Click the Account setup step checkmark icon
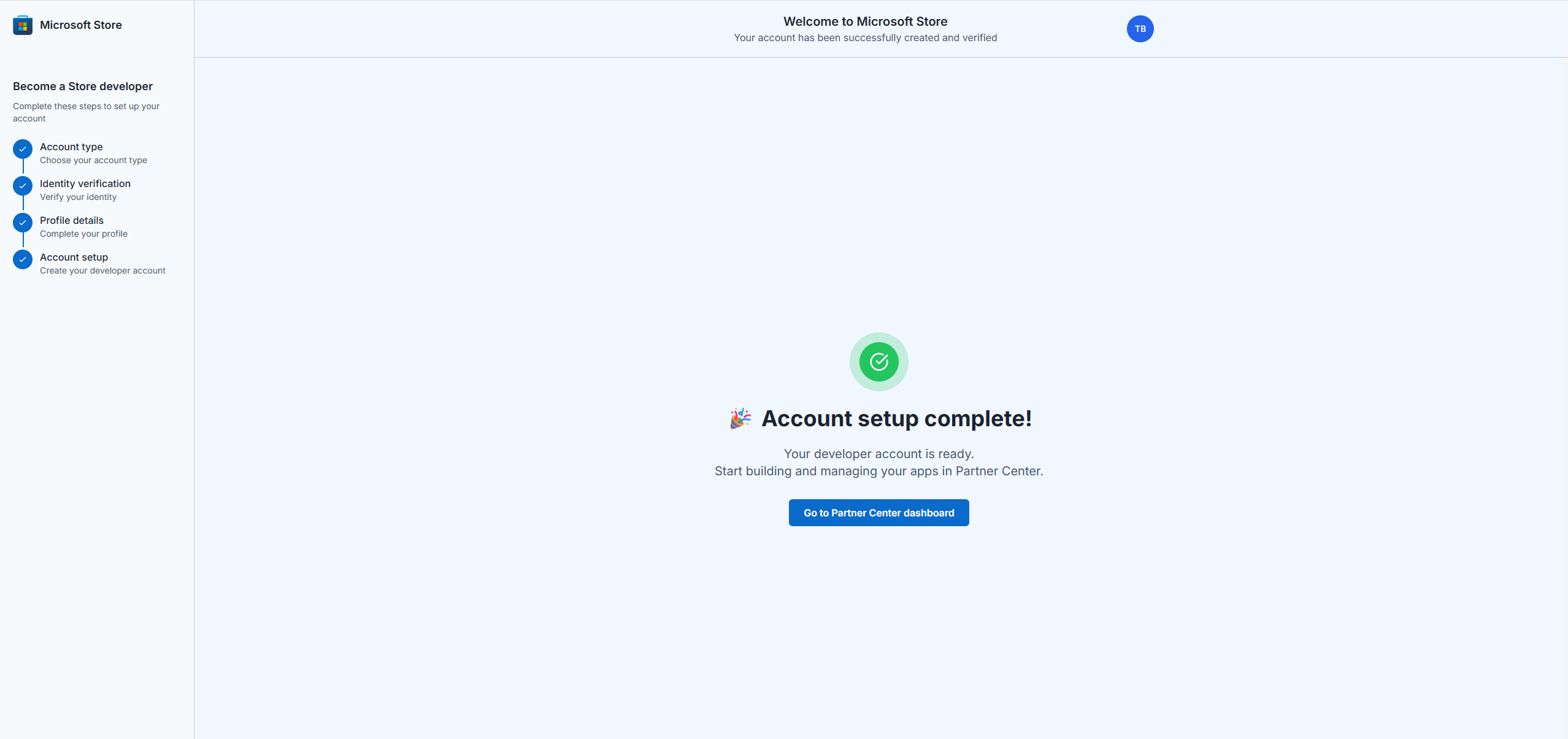This screenshot has height=739, width=1568. (x=23, y=259)
